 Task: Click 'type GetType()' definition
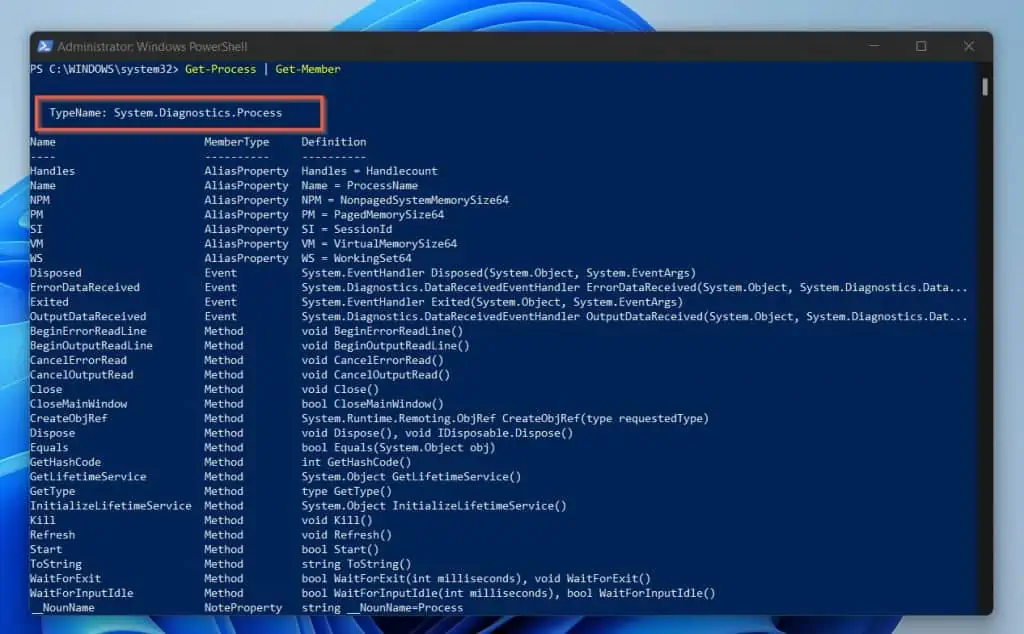click(347, 491)
